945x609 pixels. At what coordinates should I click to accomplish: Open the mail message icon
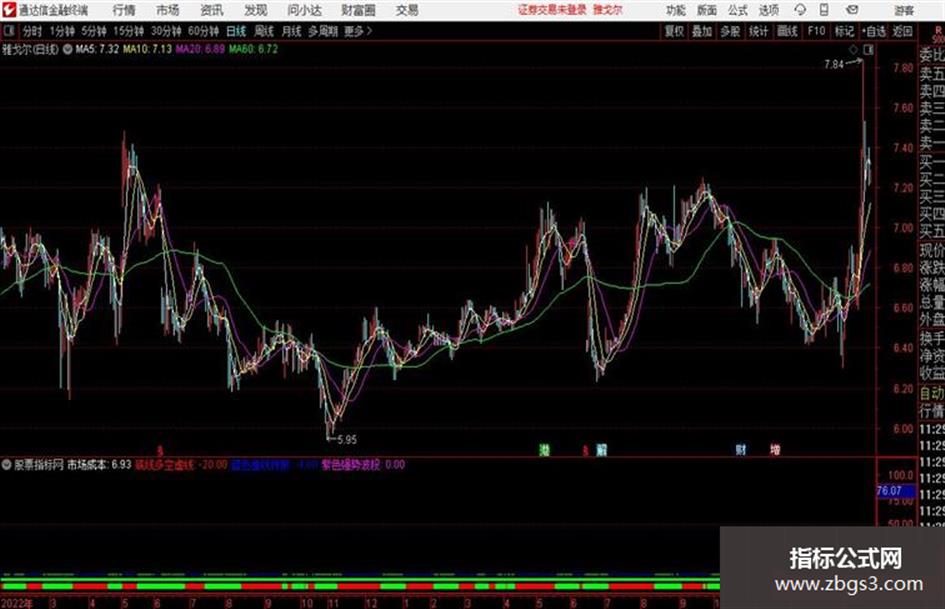point(852,10)
